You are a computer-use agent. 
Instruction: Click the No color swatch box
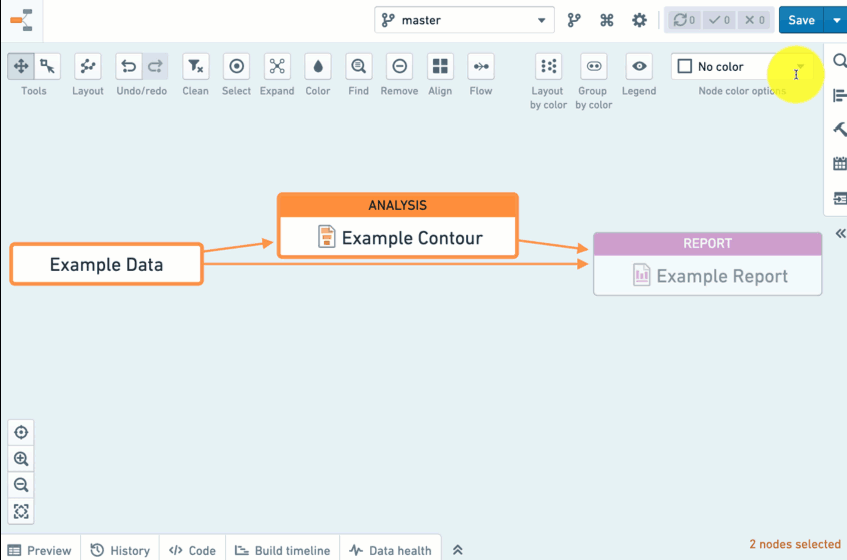(x=684, y=66)
